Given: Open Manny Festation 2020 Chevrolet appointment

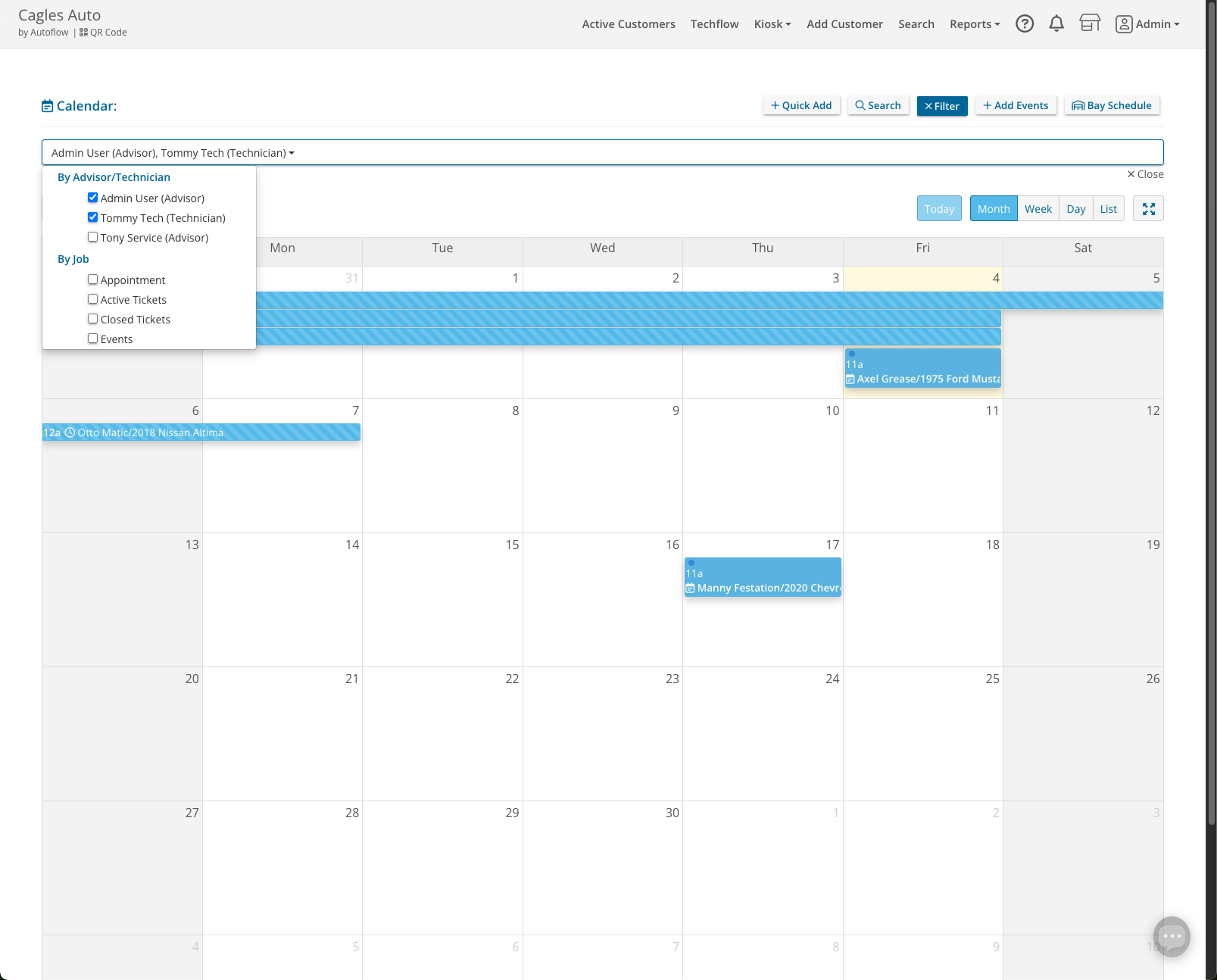Looking at the screenshot, I should 763,577.
